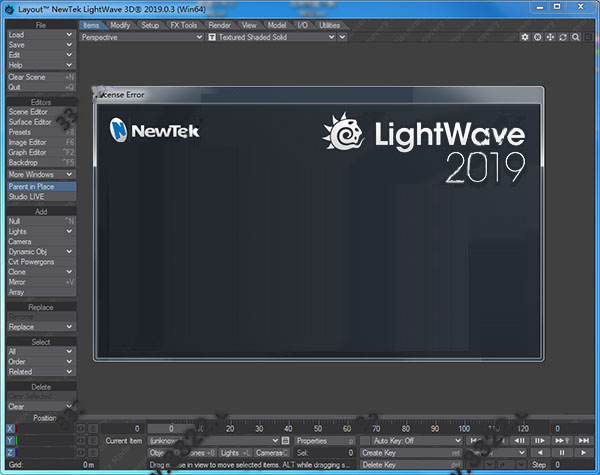Screen dimensions: 600x475
Task: Open the Perspective view type dropdown
Action: (x=140, y=37)
